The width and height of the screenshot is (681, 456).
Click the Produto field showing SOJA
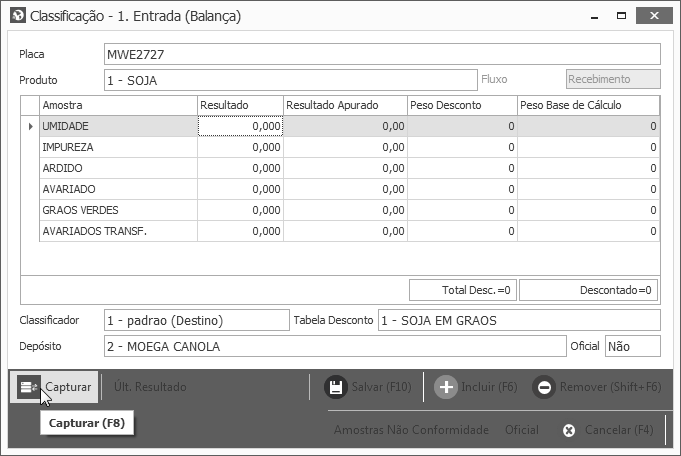point(291,80)
